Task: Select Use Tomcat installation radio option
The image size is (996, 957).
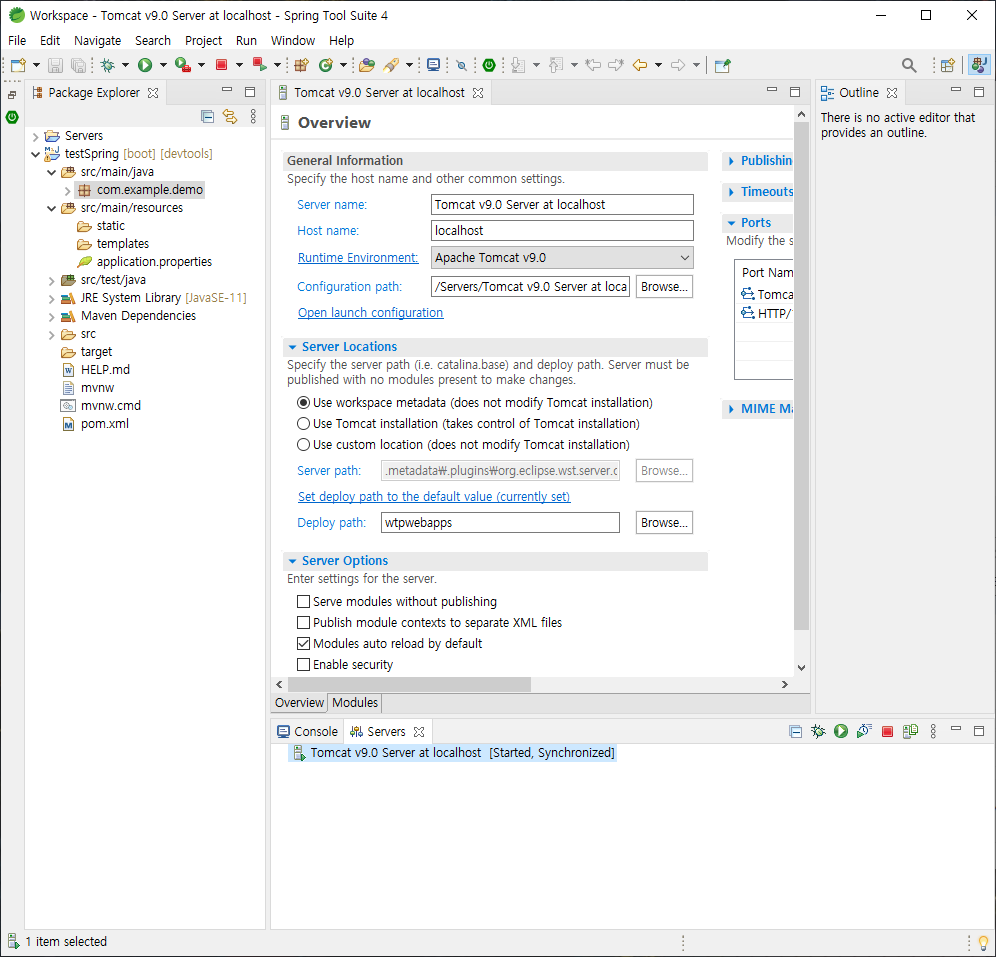Action: tap(304, 424)
